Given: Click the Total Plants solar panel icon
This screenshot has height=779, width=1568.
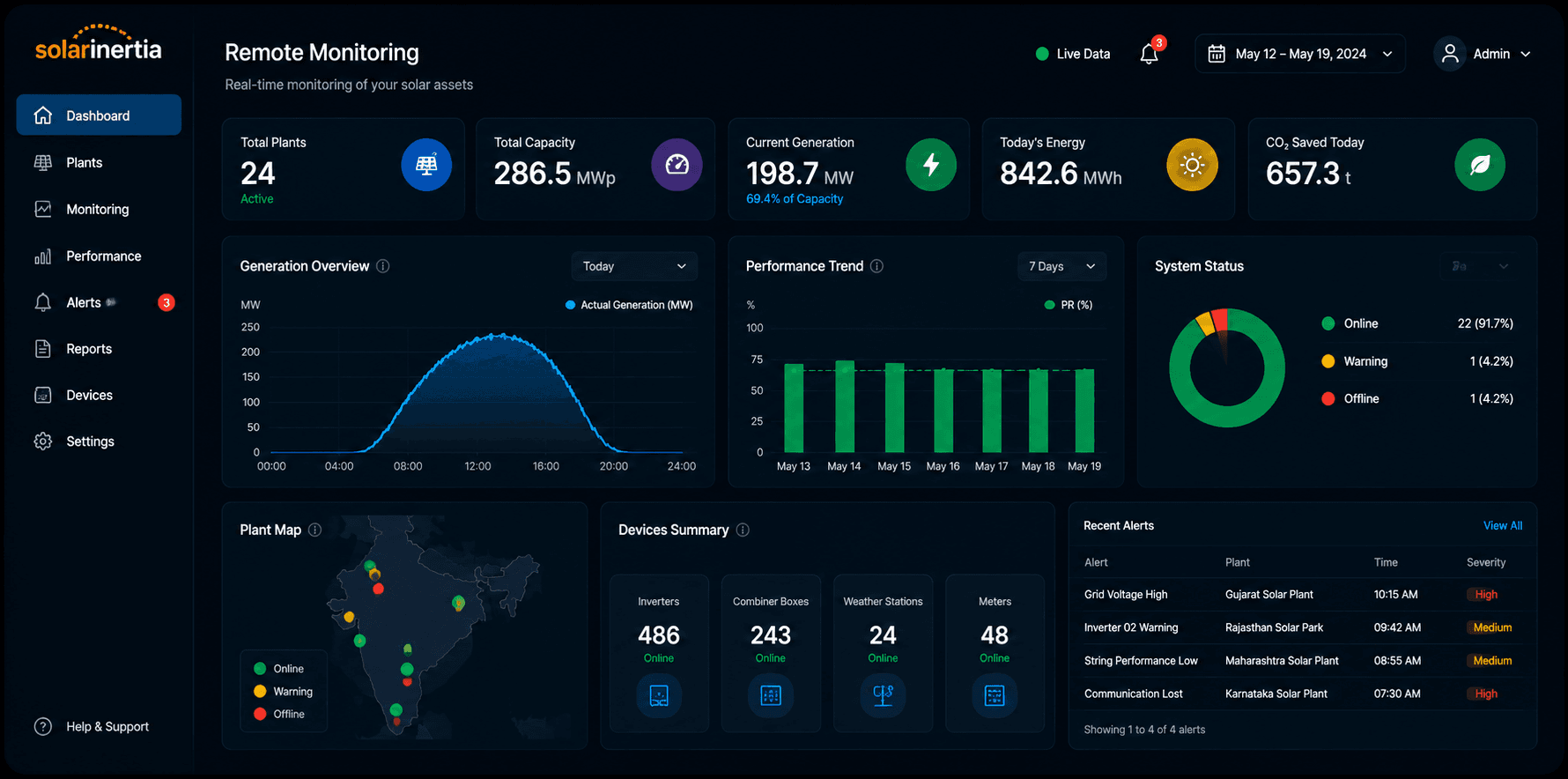Looking at the screenshot, I should click(x=426, y=165).
